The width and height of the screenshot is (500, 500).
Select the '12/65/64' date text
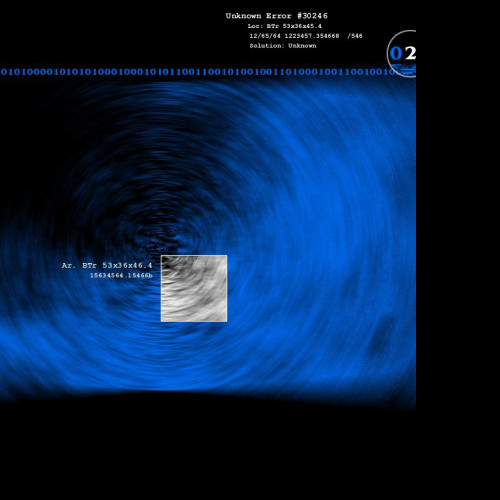[x=265, y=36]
